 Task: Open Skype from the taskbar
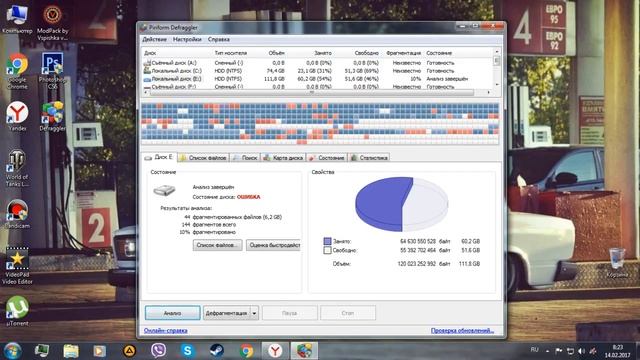[x=187, y=351]
